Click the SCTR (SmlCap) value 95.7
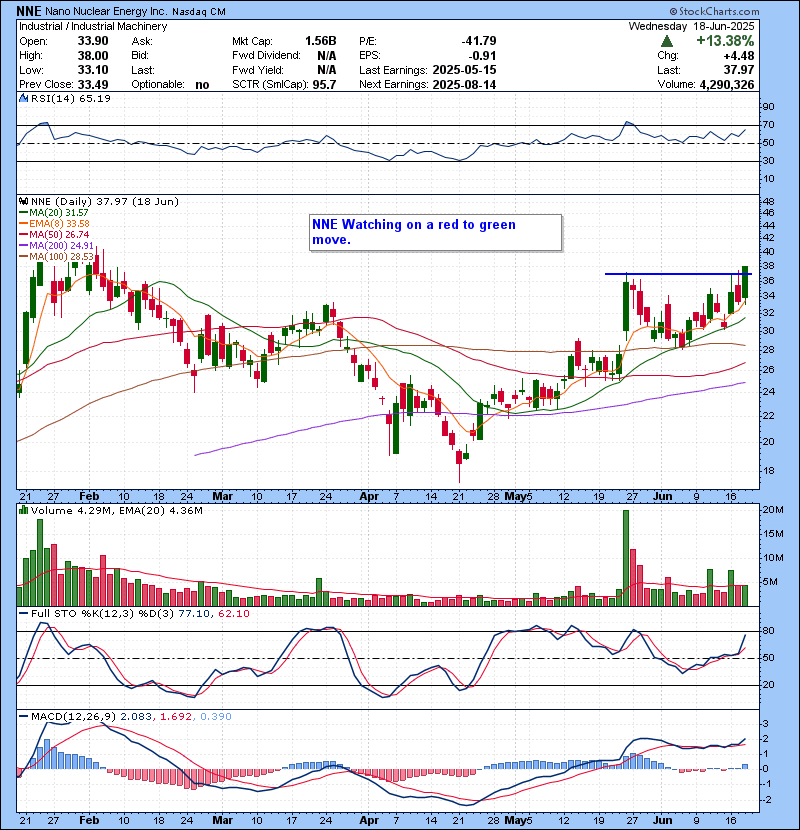The width and height of the screenshot is (800, 830). pyautogui.click(x=324, y=85)
